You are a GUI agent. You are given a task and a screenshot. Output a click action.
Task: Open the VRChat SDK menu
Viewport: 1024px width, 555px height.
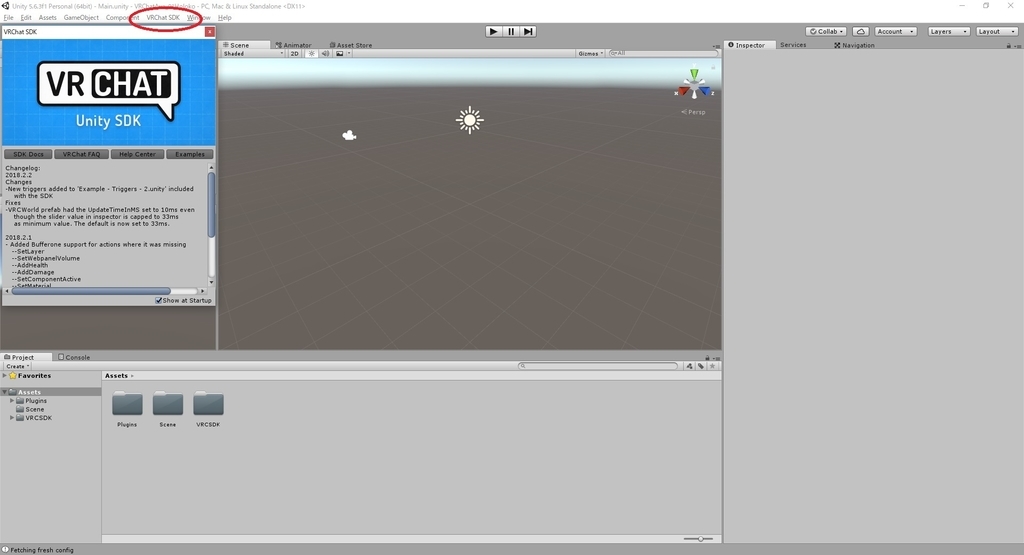(163, 18)
